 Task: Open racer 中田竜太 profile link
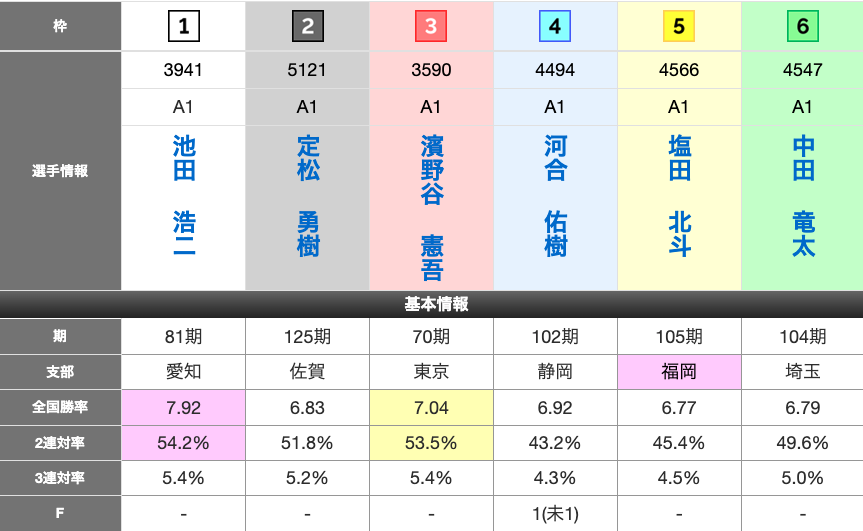[802, 197]
